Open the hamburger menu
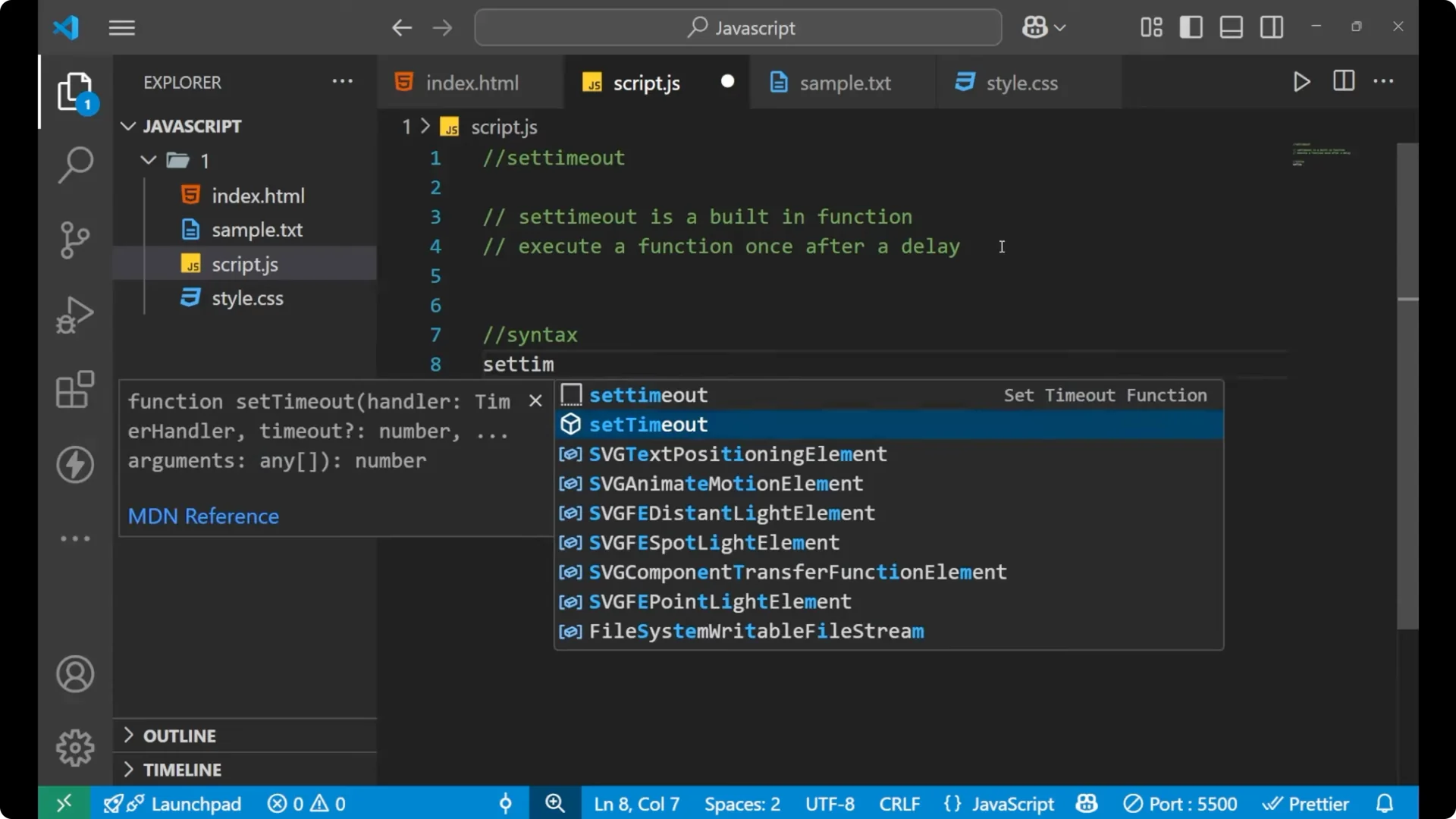Image resolution: width=1456 pixels, height=819 pixels. [x=121, y=27]
